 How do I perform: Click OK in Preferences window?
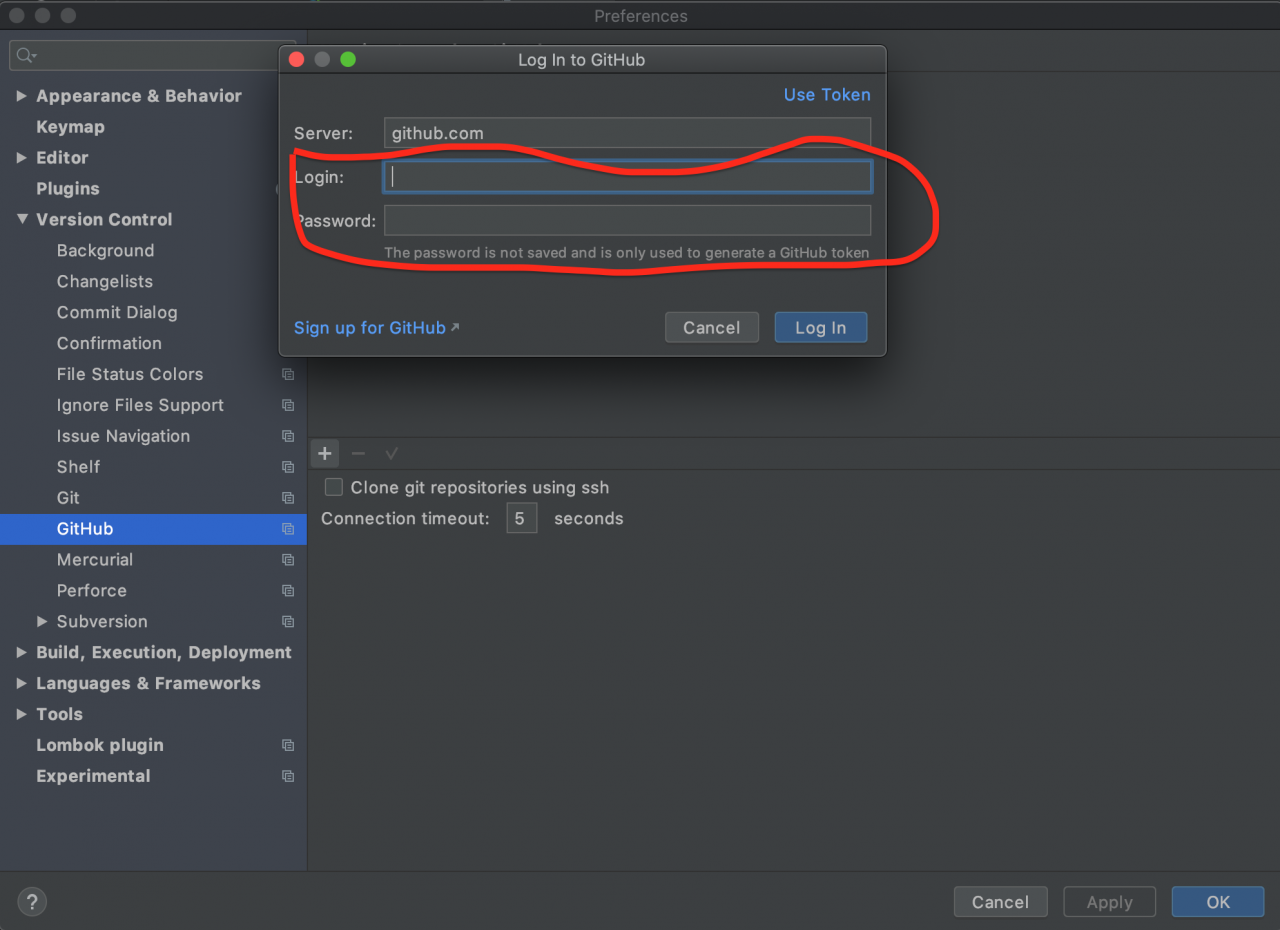(1218, 902)
